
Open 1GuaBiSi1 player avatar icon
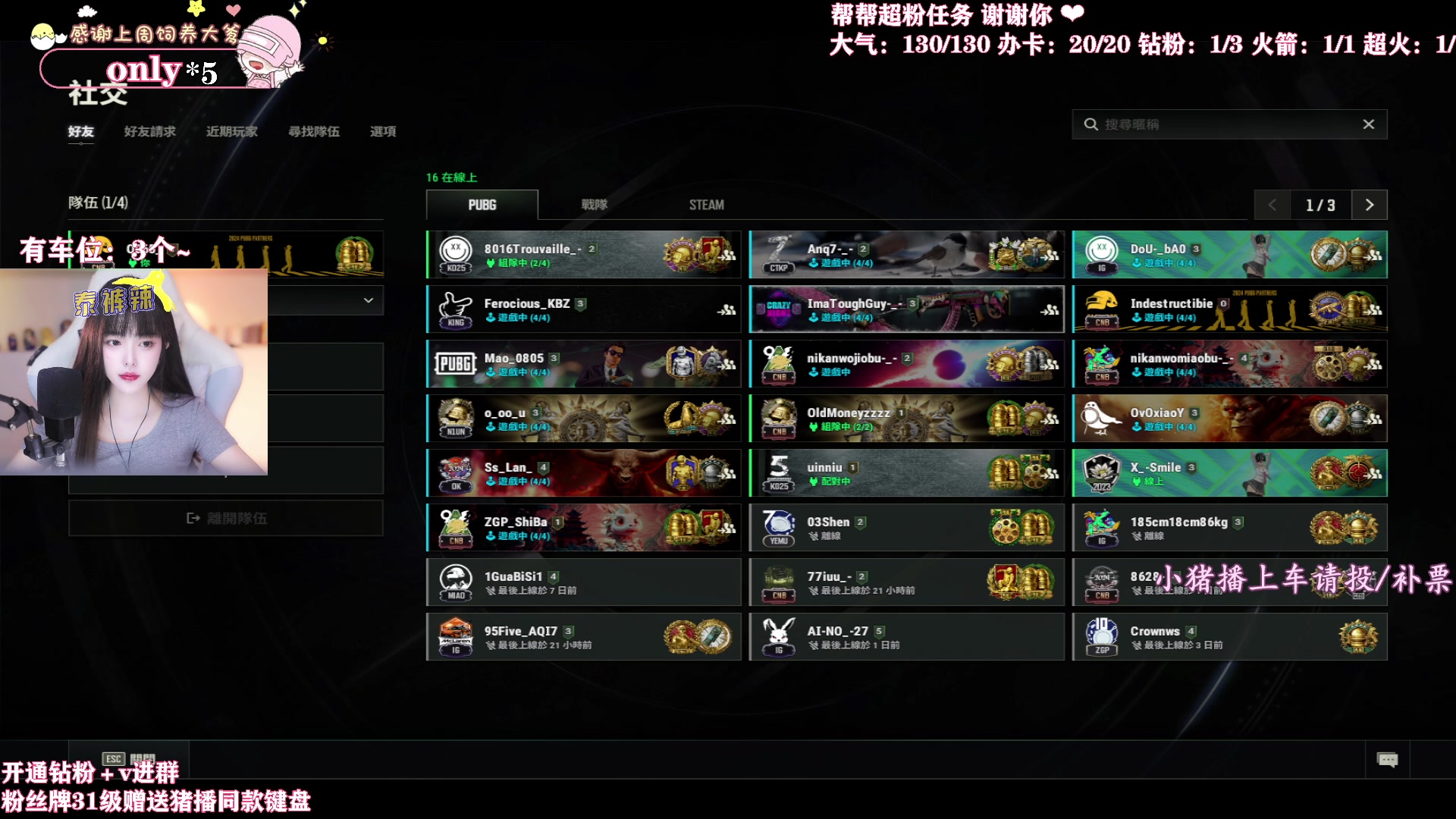tap(456, 582)
